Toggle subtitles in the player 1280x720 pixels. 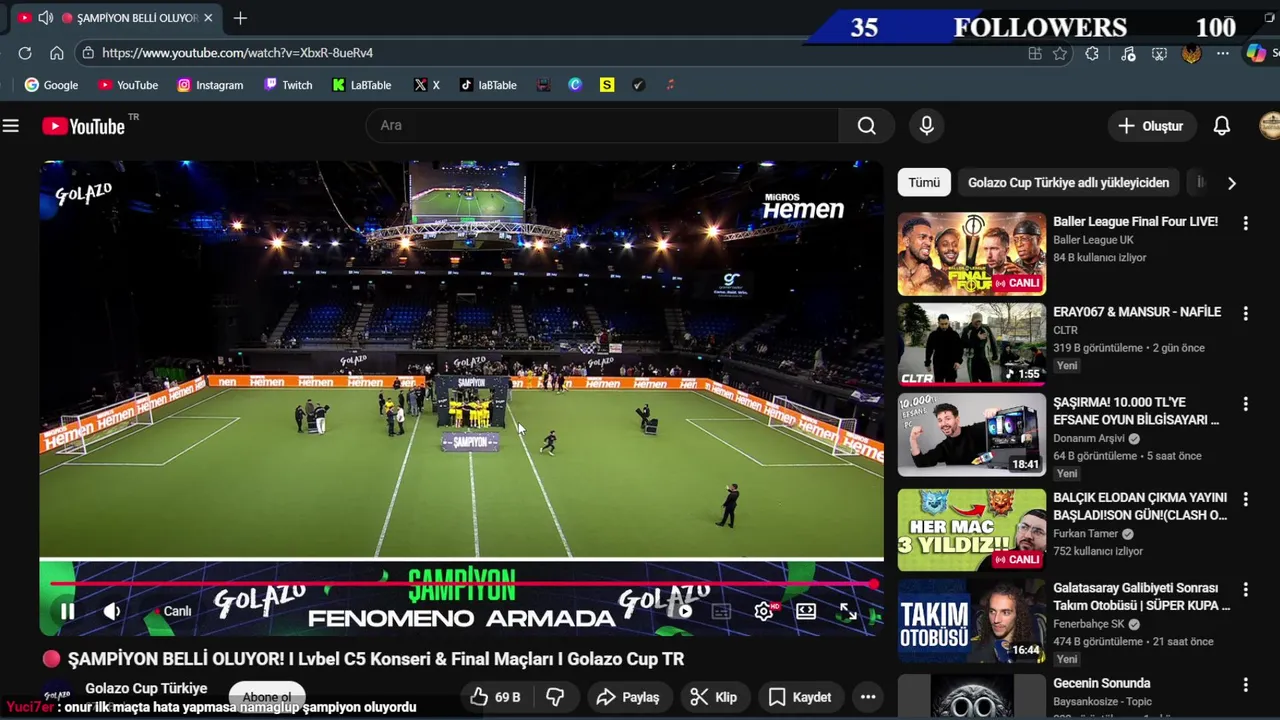click(722, 611)
